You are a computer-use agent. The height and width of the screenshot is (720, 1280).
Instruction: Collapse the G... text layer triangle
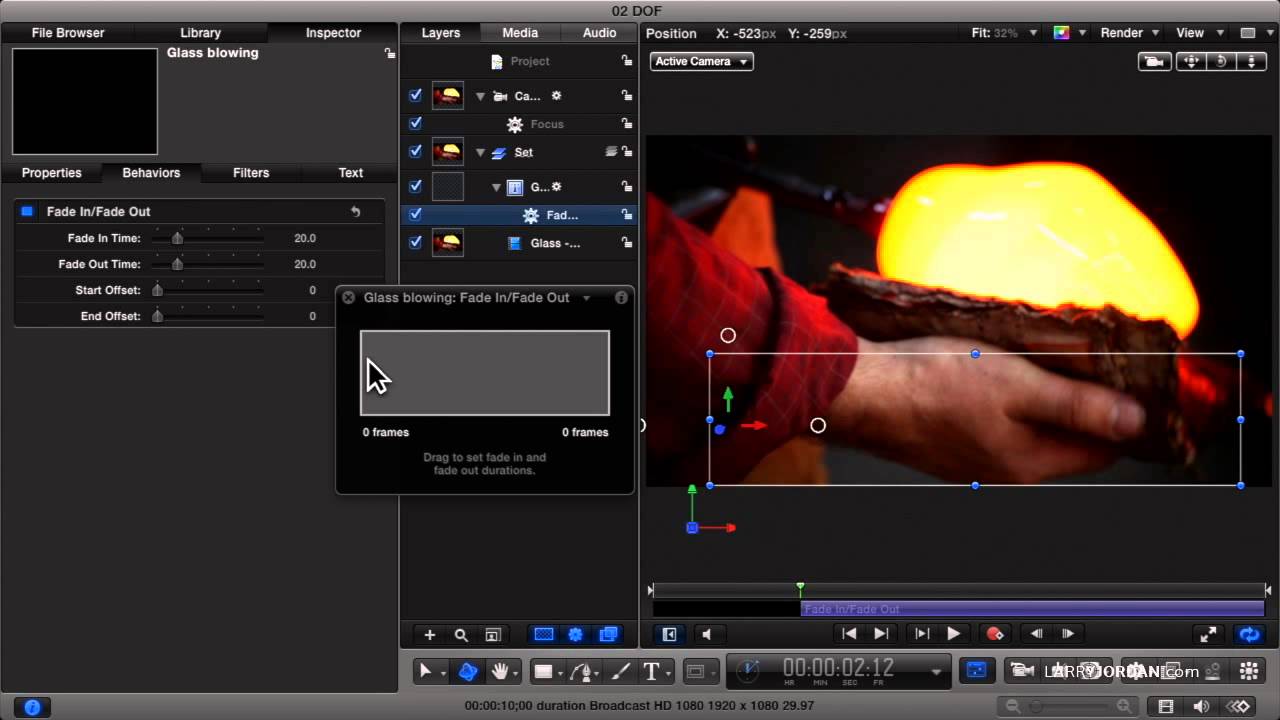click(496, 187)
